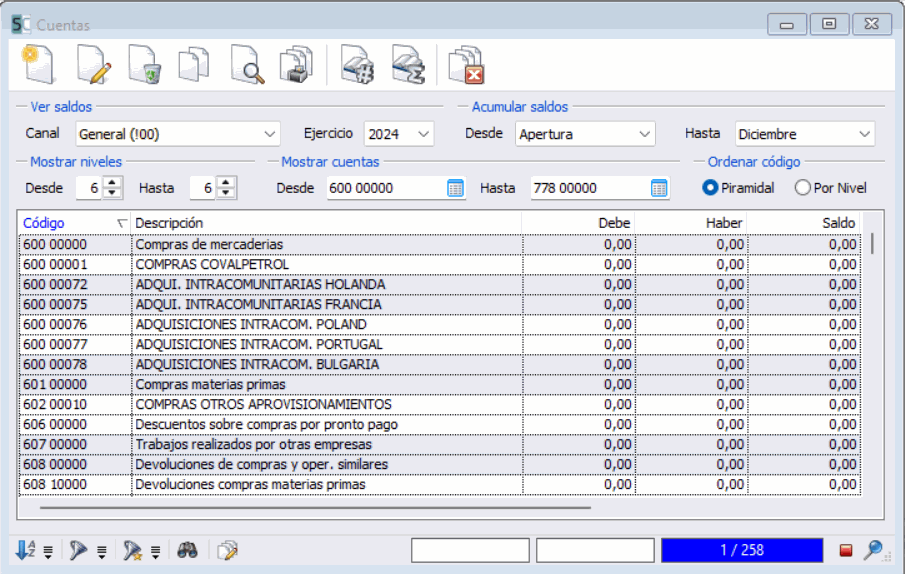Click the favorite filter funnel with star icon
This screenshot has width=905, height=574.
[132, 550]
